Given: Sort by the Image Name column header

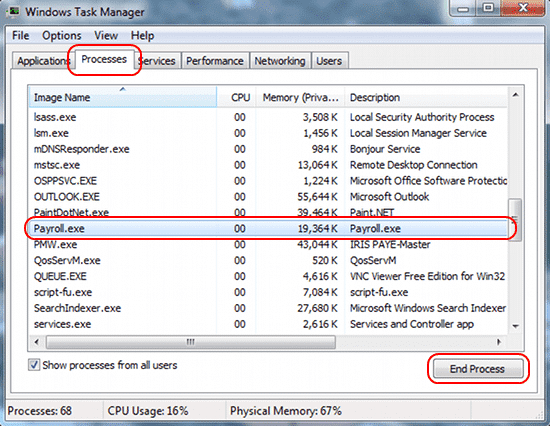Looking at the screenshot, I should [122, 97].
